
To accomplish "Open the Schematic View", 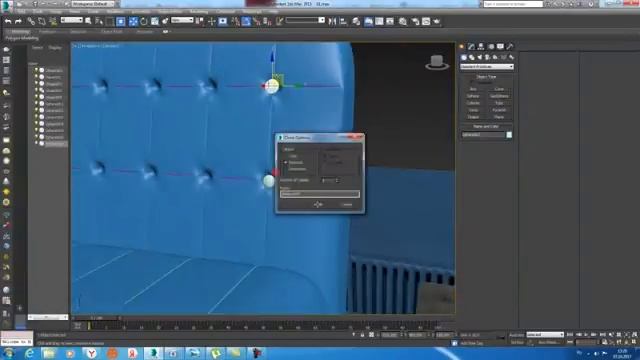I will click(x=390, y=21).
